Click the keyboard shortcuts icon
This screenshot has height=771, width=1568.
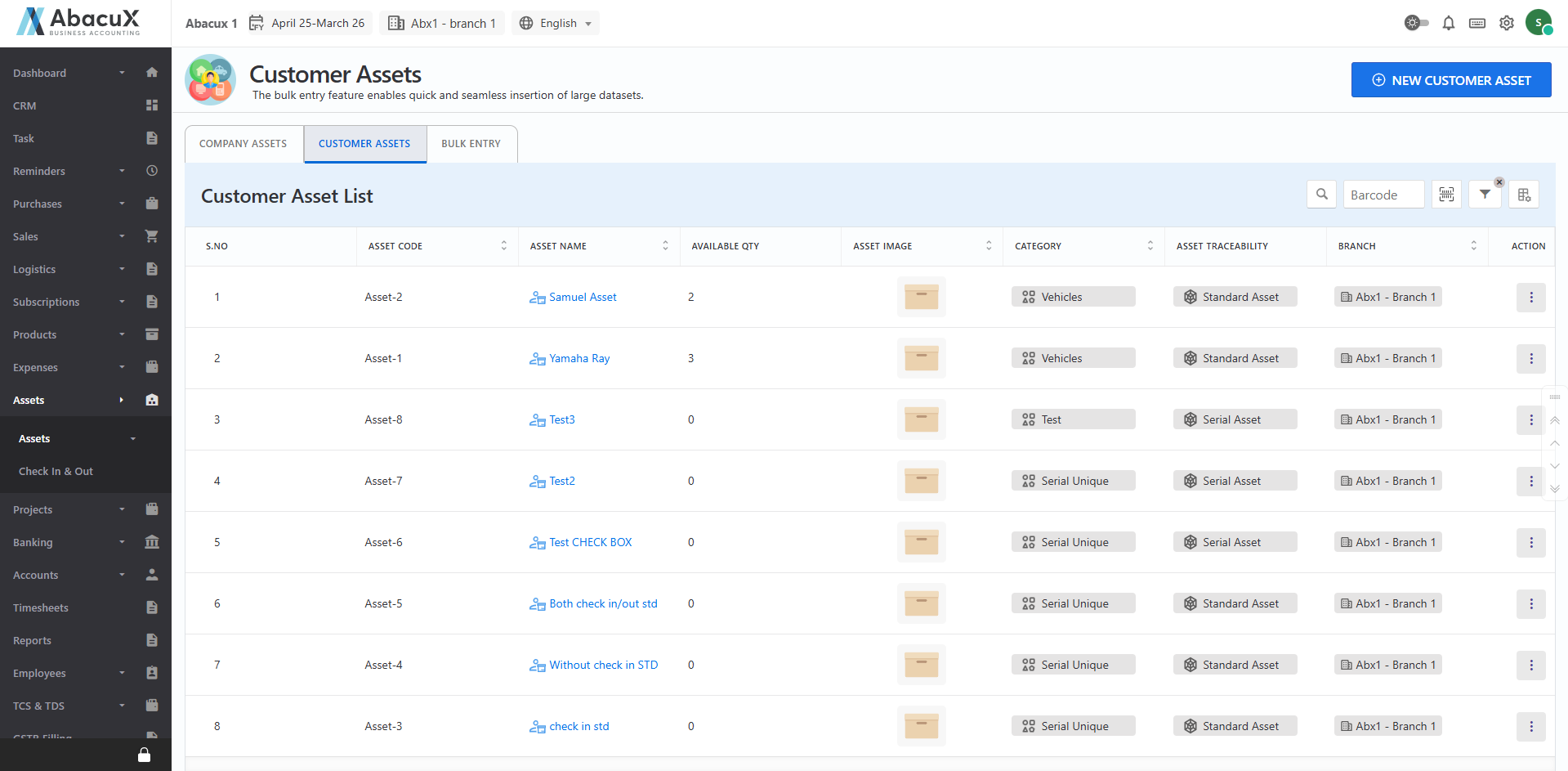pos(1477,23)
